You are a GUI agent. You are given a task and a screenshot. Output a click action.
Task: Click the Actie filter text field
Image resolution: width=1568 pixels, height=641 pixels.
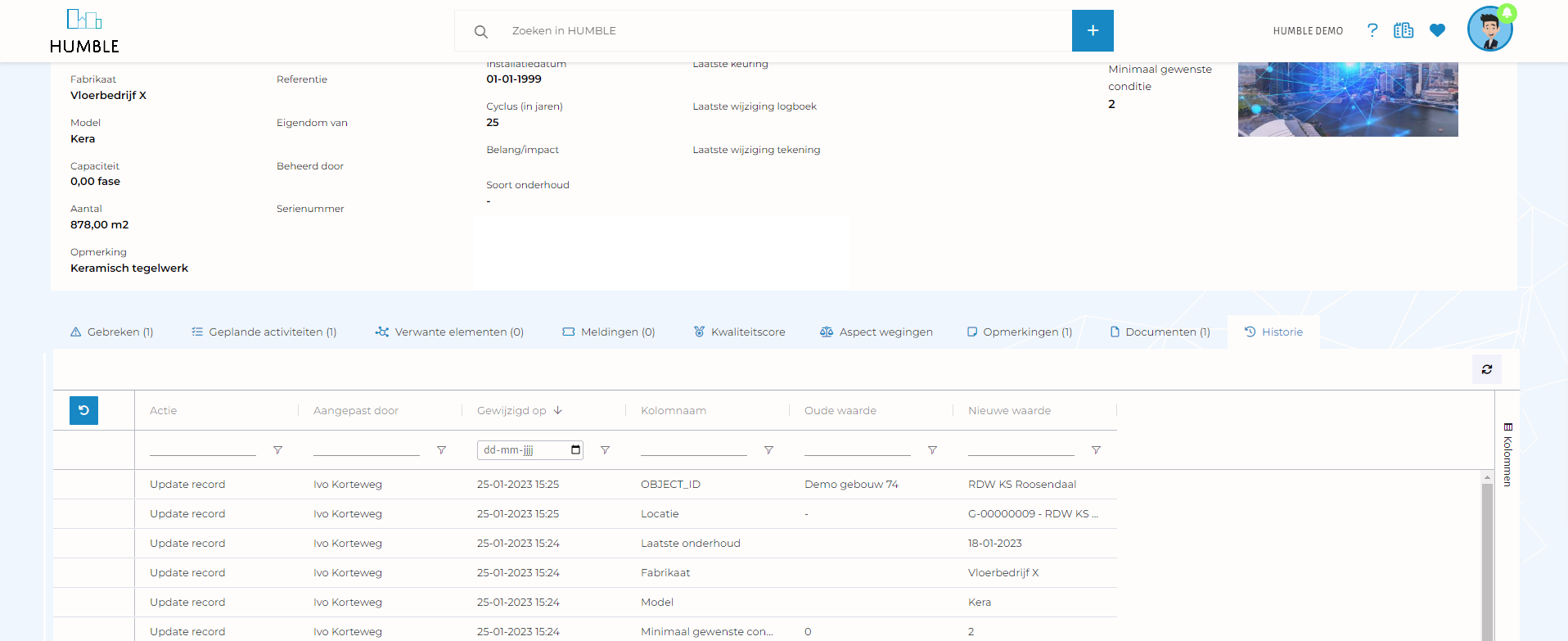pyautogui.click(x=203, y=449)
